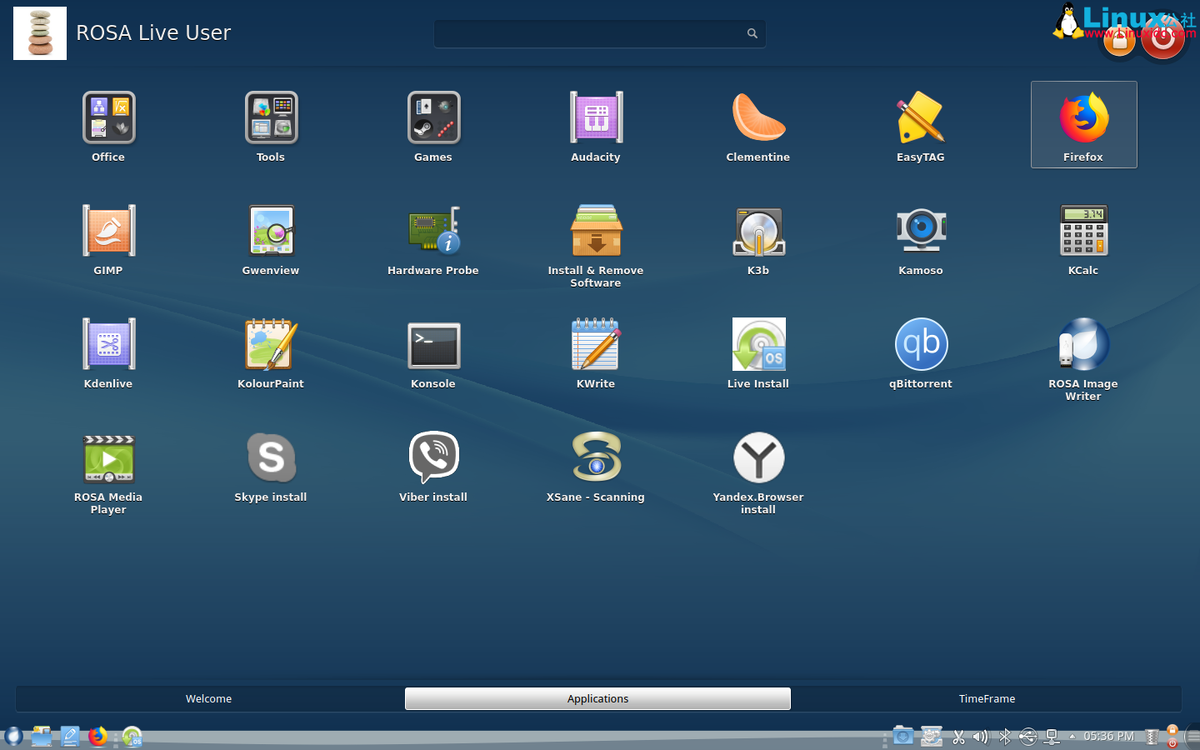Open the ROSA launcher in the taskbar

click(x=13, y=737)
